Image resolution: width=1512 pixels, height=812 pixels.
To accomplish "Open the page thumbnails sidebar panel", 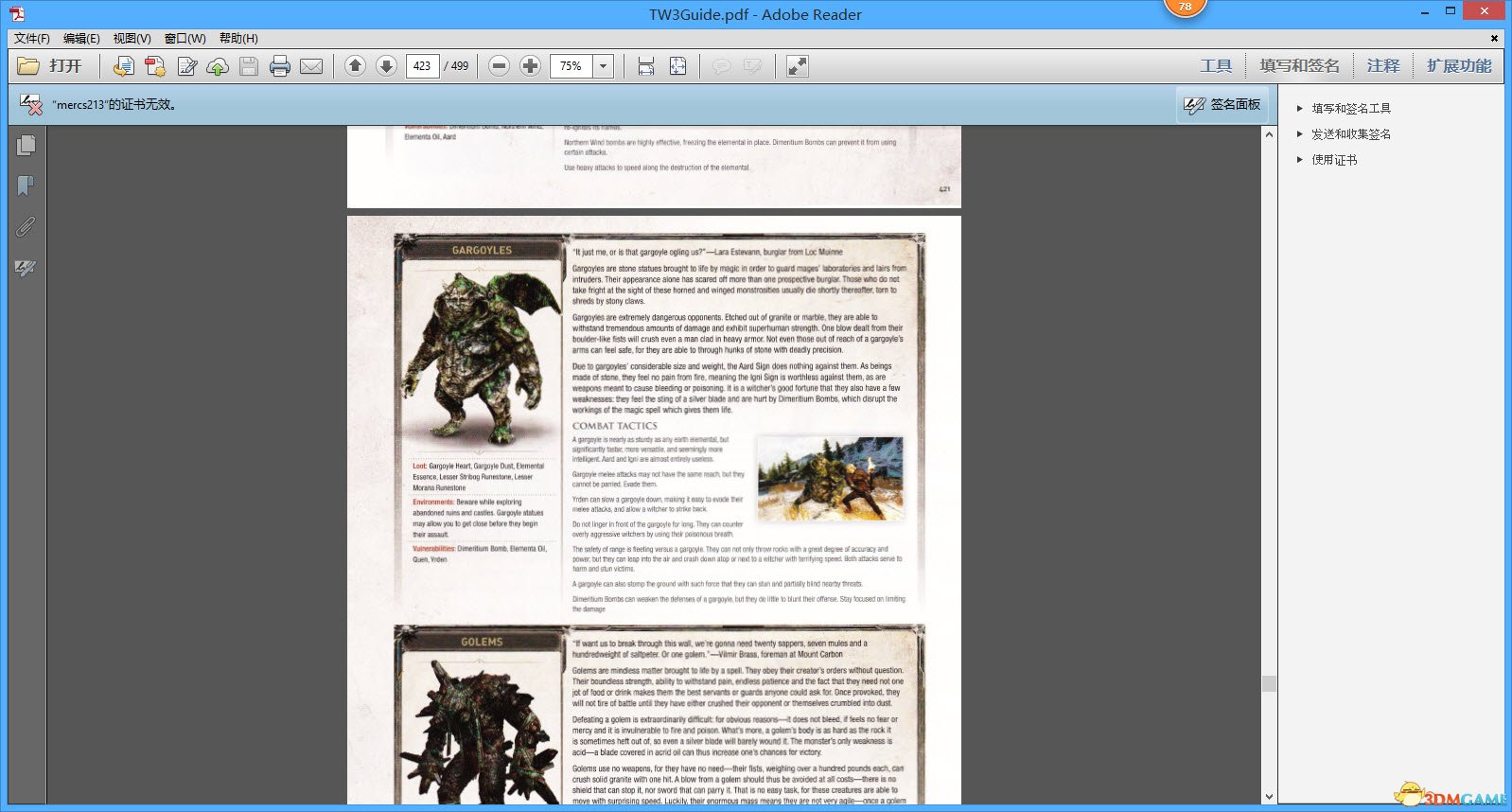I will coord(26,145).
